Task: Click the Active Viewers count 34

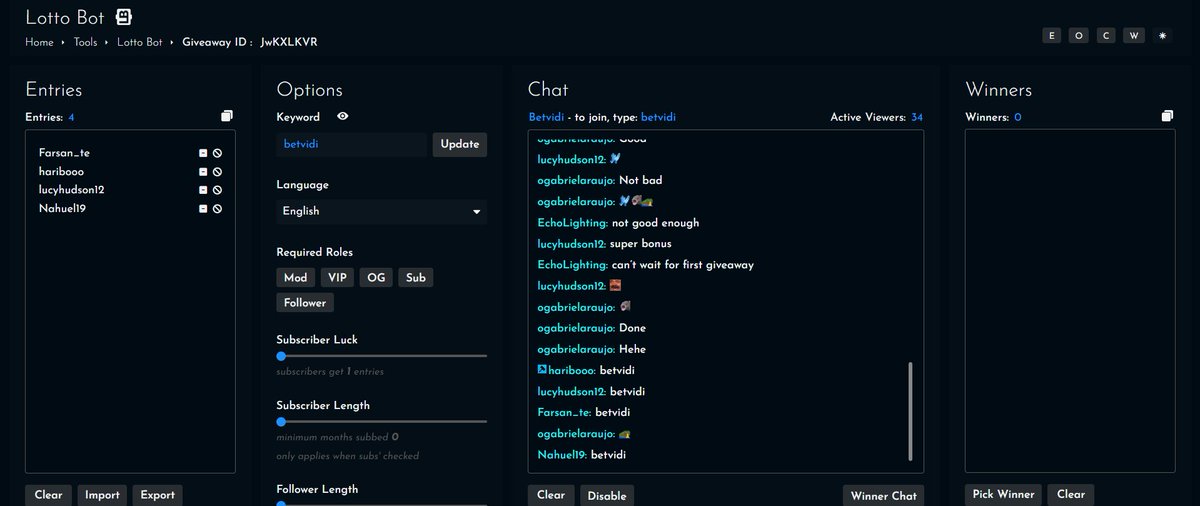Action: [x=917, y=117]
